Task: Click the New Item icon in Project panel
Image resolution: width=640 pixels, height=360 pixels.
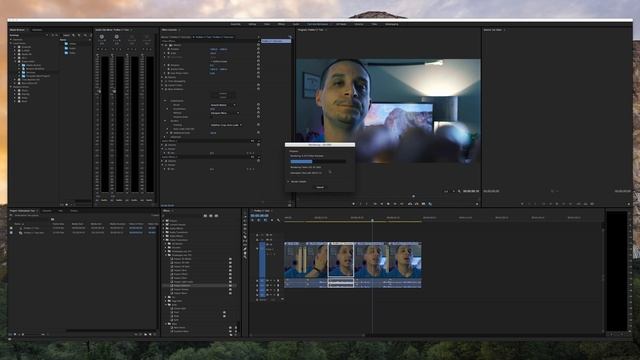Action: click(x=150, y=334)
